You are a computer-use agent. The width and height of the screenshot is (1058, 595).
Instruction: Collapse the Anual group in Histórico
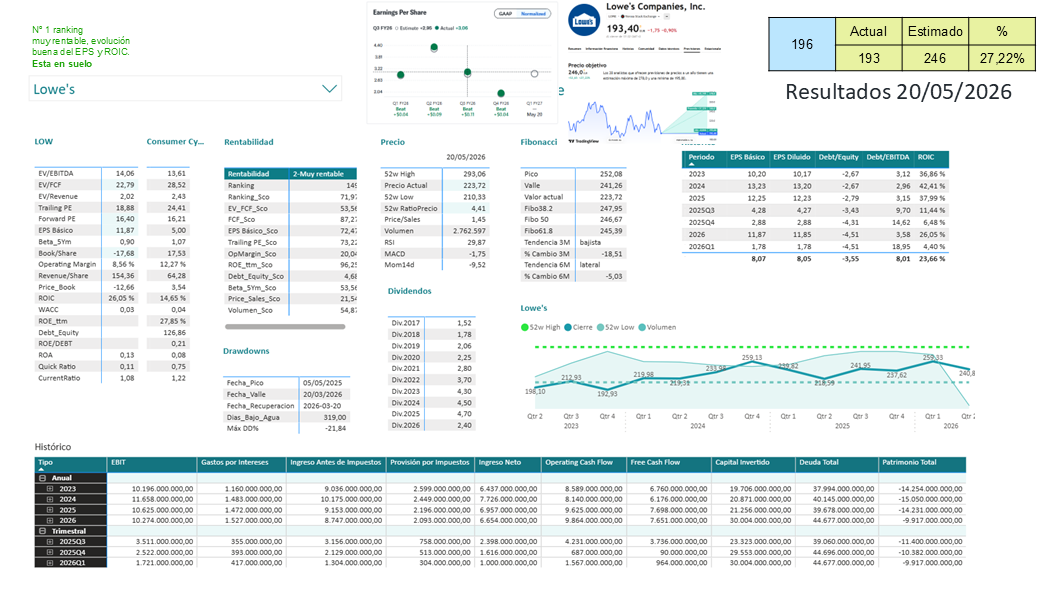coord(43,478)
